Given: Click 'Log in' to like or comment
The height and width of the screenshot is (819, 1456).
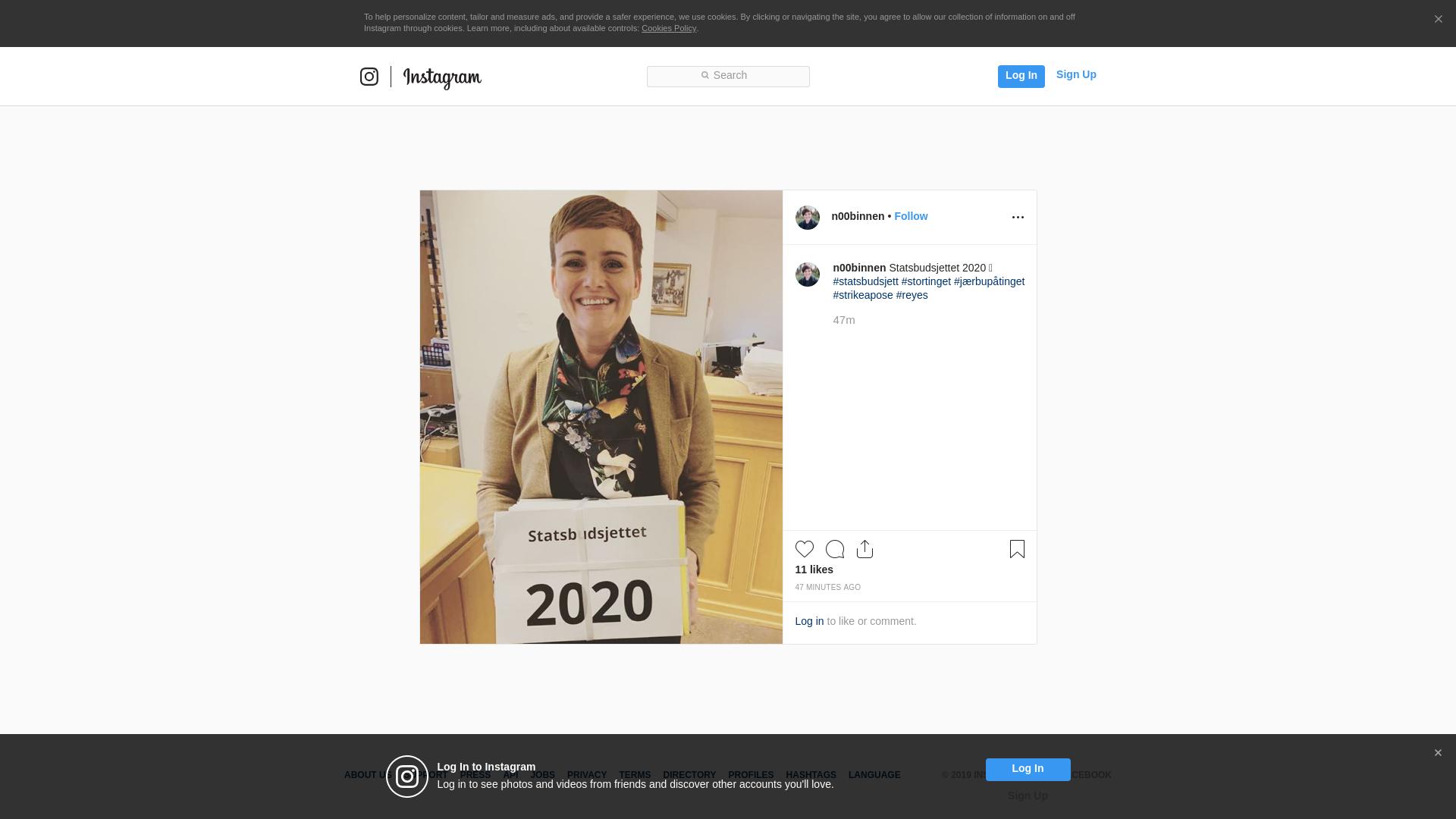Looking at the screenshot, I should pos(809,621).
